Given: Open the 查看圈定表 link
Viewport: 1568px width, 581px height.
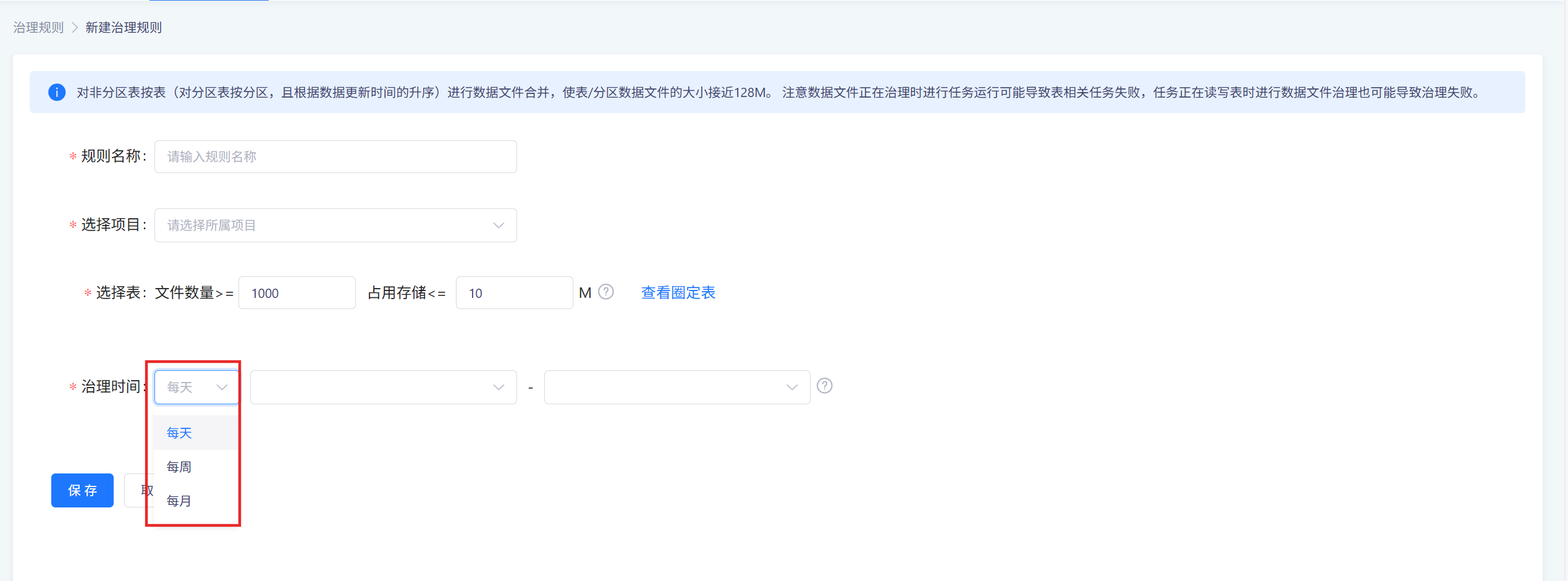Looking at the screenshot, I should point(678,292).
